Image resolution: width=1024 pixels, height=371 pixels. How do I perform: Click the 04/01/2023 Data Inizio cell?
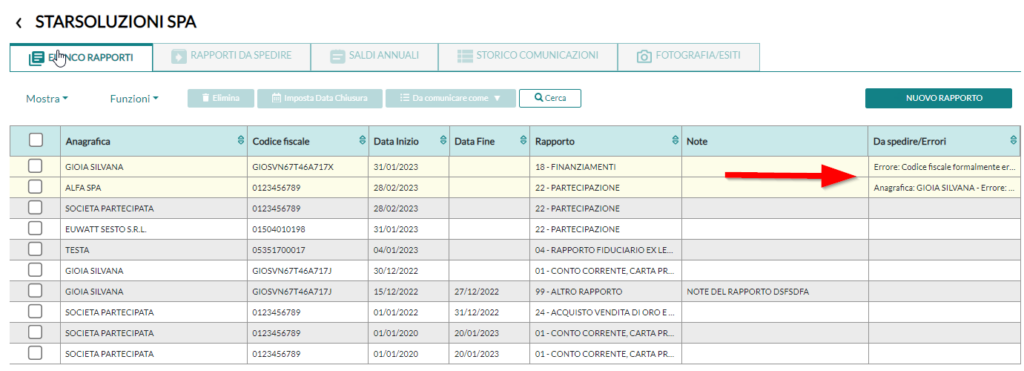(409, 250)
